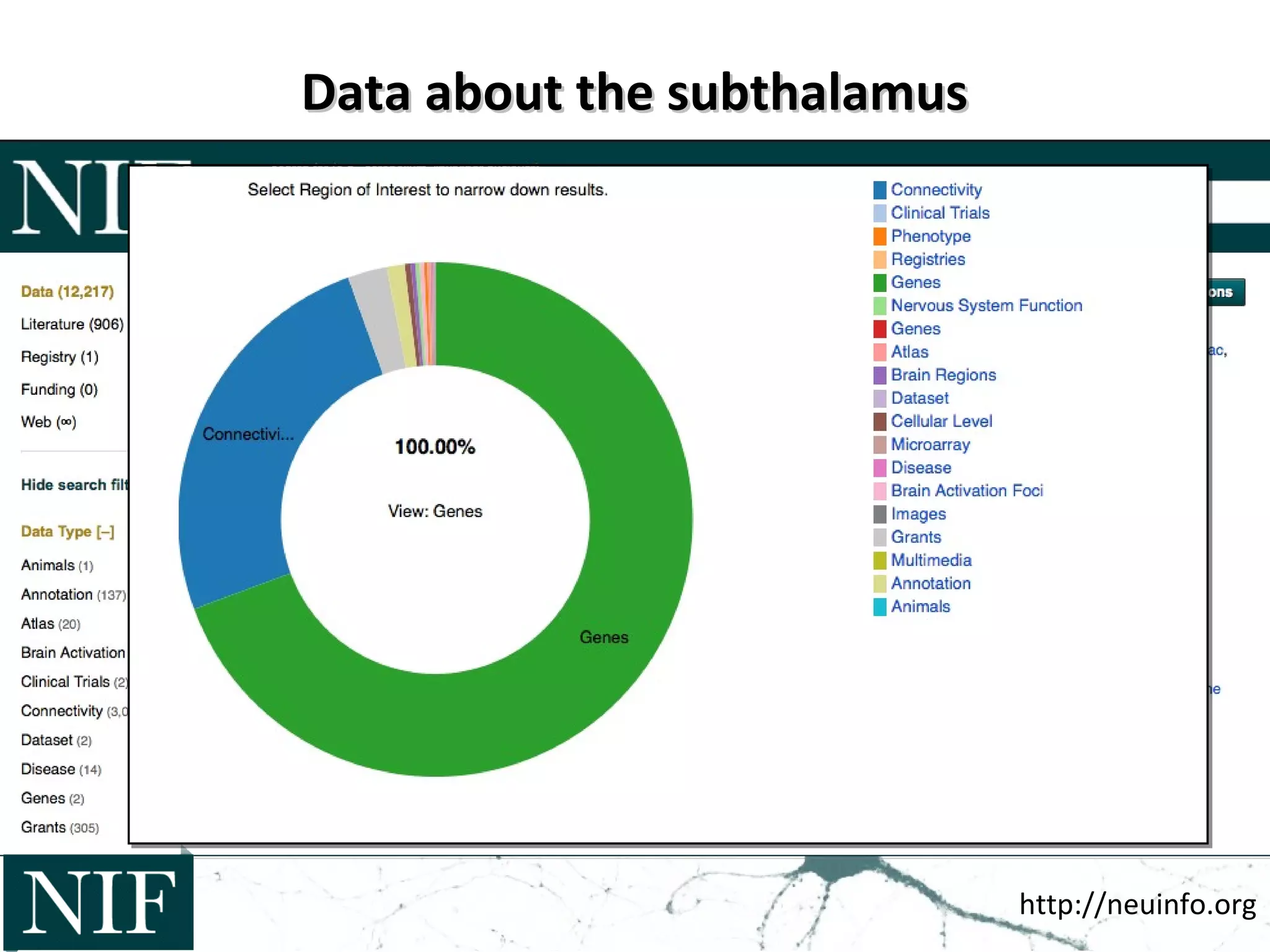This screenshot has height=952, width=1270.
Task: Click the pale yellow Annotation donut segment
Action: pos(402,316)
